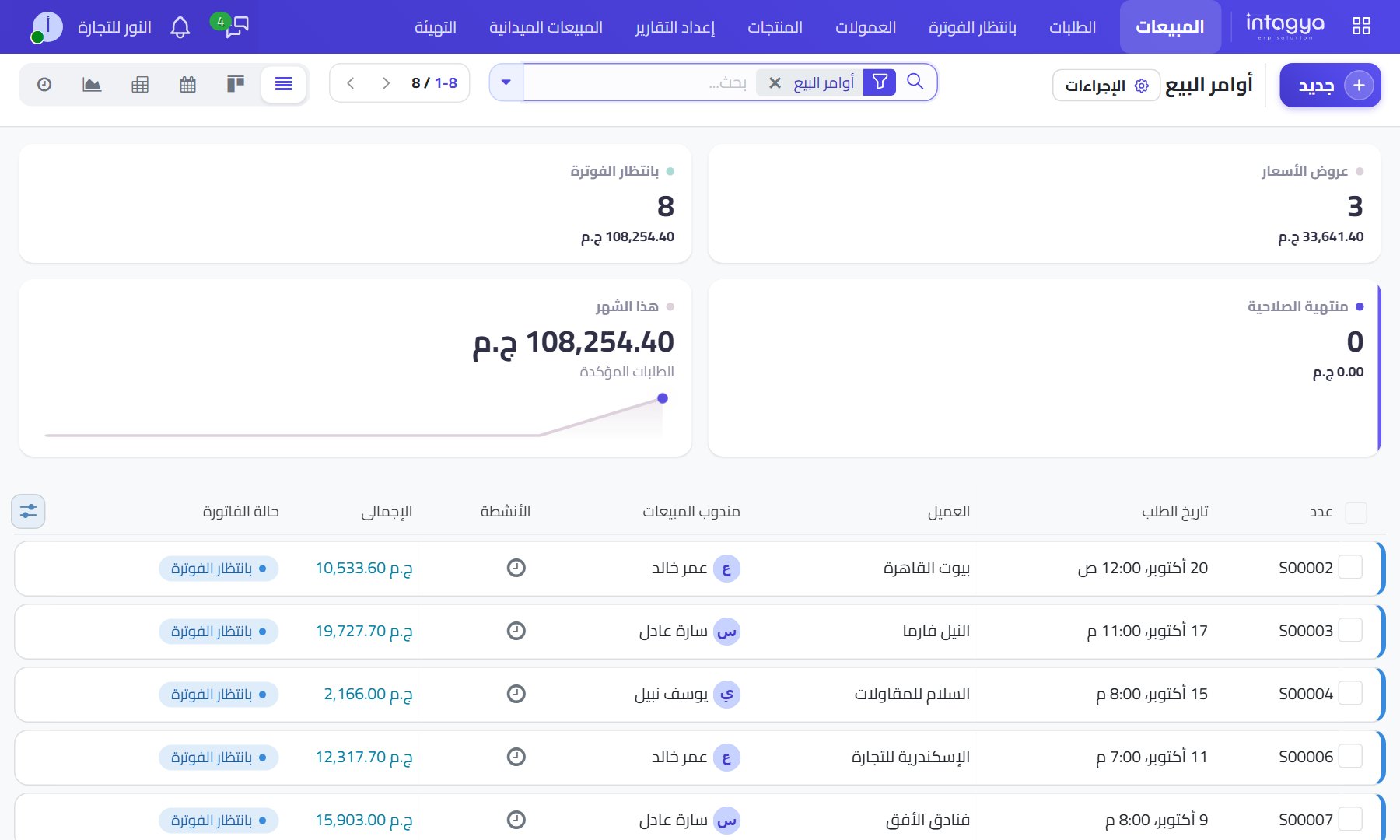
Task: Open the بانتظار الفوترة top menu
Action: click(x=972, y=27)
